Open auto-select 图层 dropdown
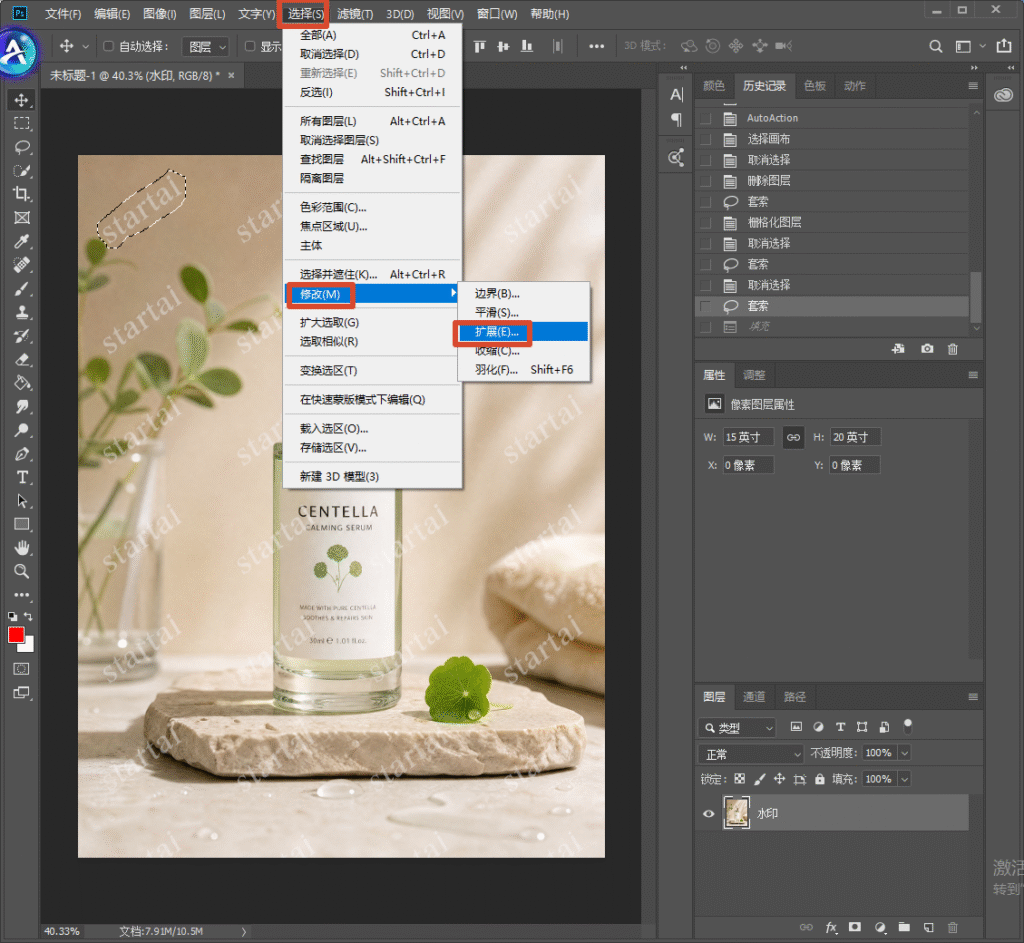The height and width of the screenshot is (943, 1024). click(x=205, y=46)
